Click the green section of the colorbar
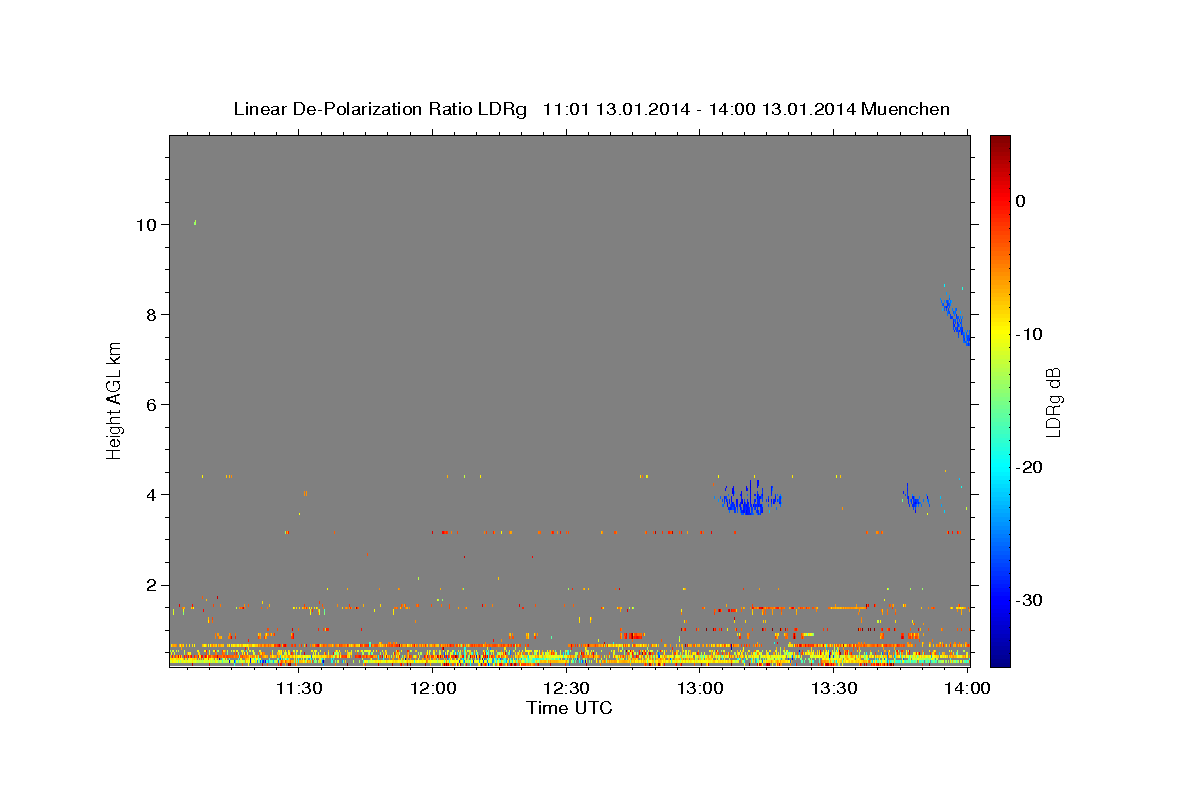Image resolution: width=1200 pixels, height=800 pixels. [x=1000, y=400]
